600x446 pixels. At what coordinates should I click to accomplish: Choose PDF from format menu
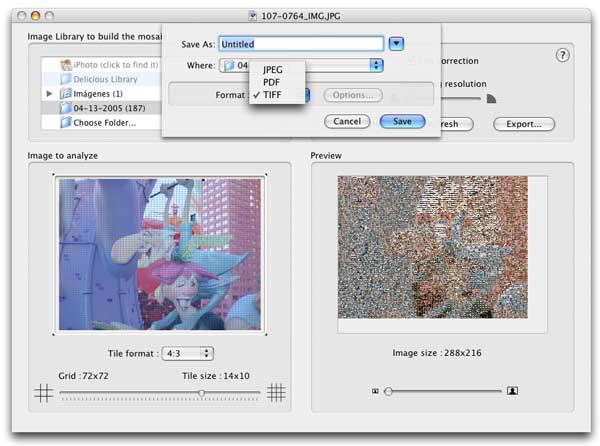[x=269, y=82]
